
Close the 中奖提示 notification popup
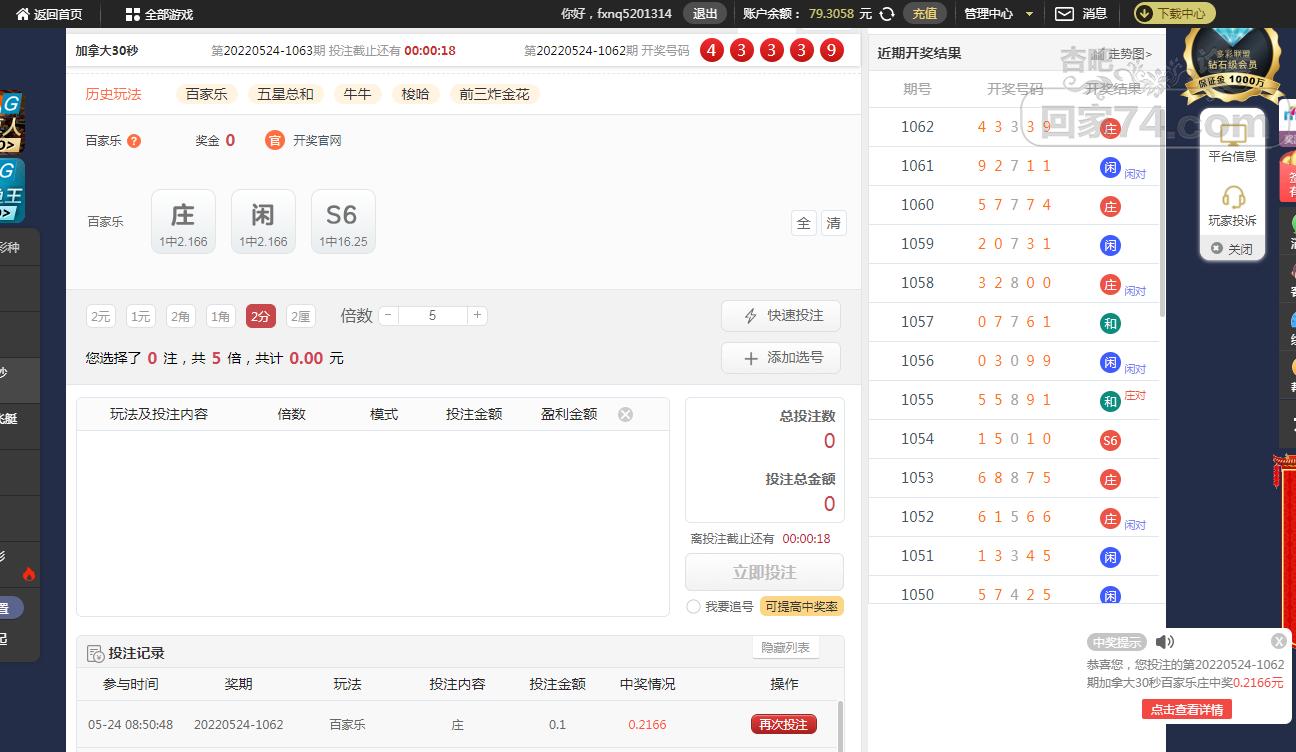point(1278,641)
